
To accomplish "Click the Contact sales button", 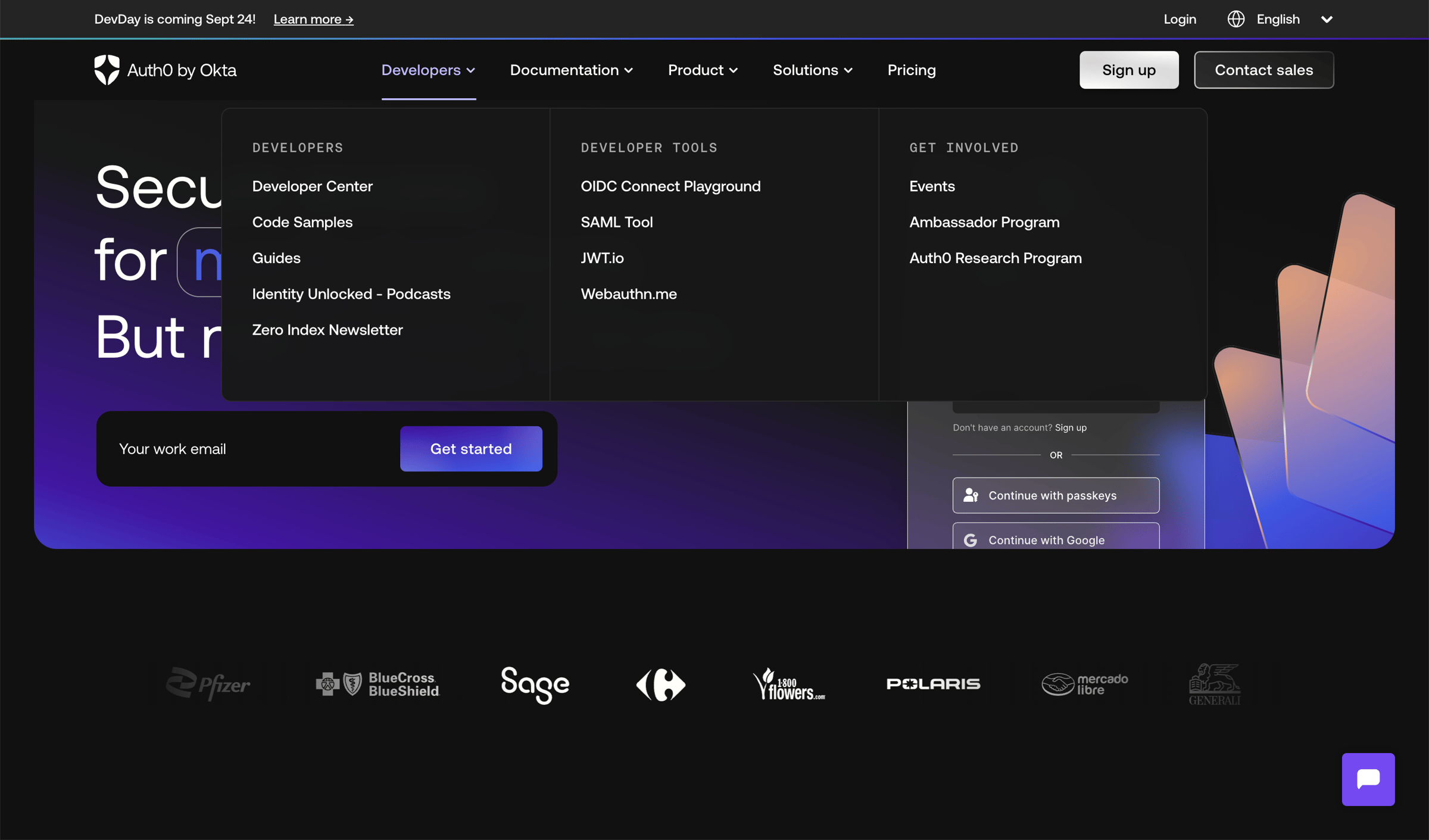I will 1263,70.
